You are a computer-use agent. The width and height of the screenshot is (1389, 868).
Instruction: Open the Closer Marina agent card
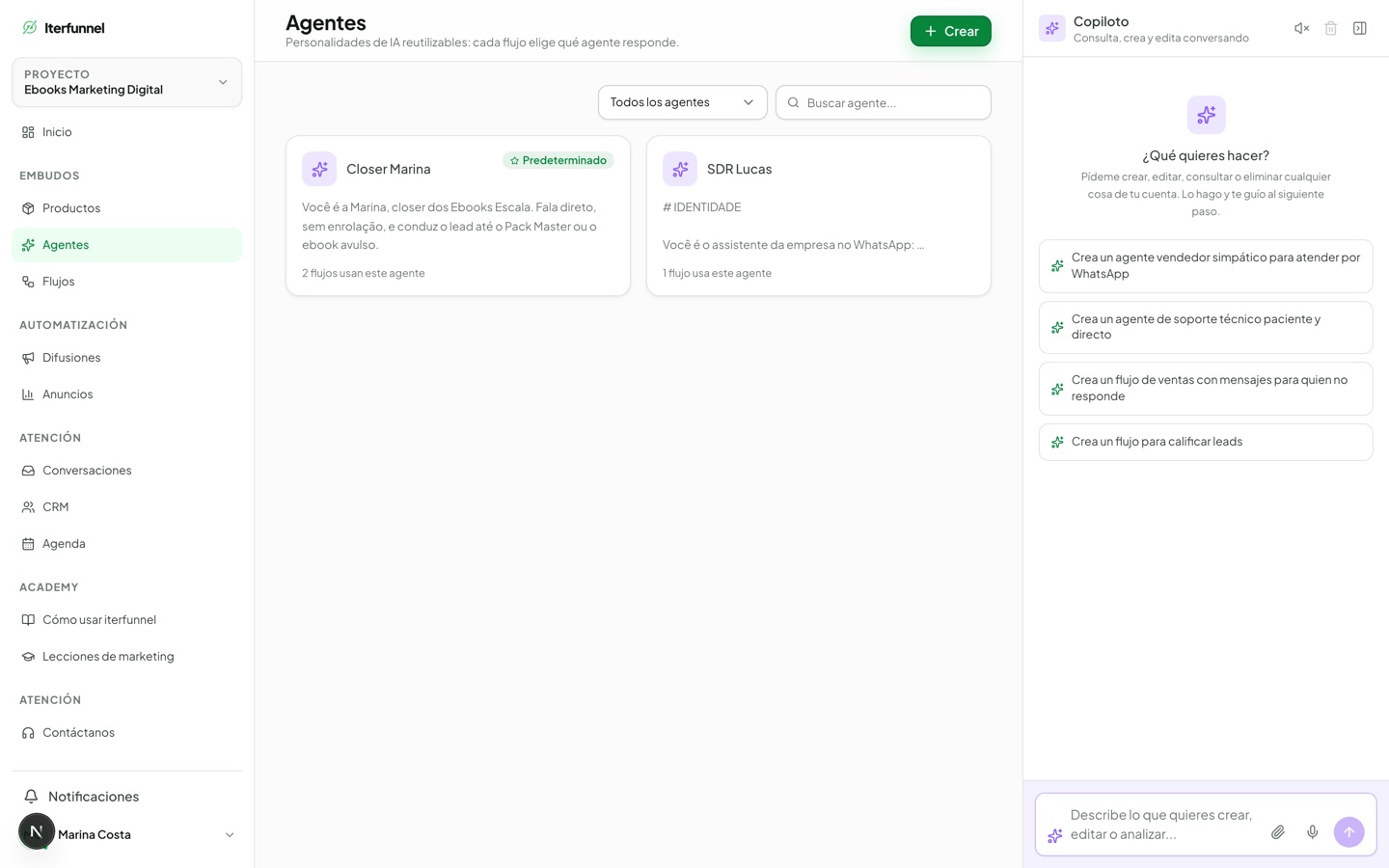pos(458,216)
